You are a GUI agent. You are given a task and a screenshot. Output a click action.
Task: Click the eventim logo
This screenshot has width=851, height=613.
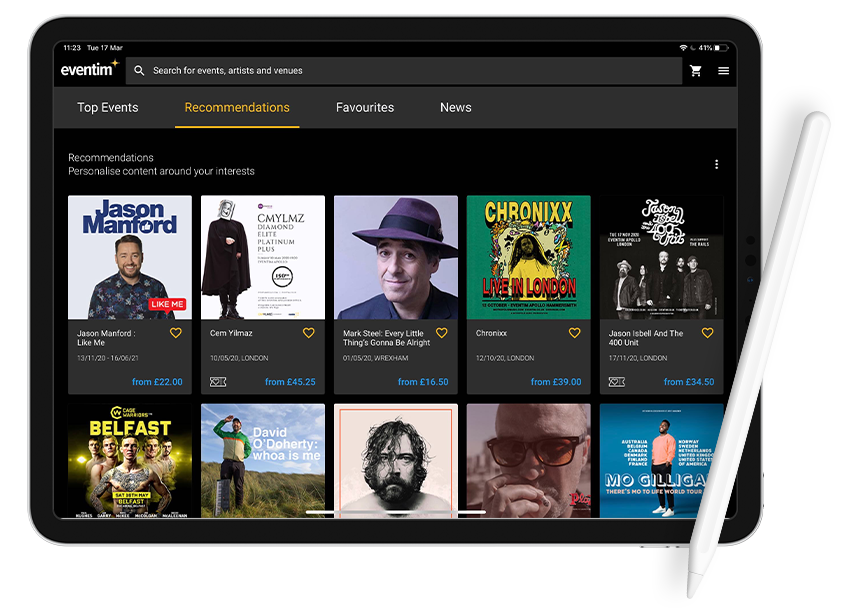[90, 69]
